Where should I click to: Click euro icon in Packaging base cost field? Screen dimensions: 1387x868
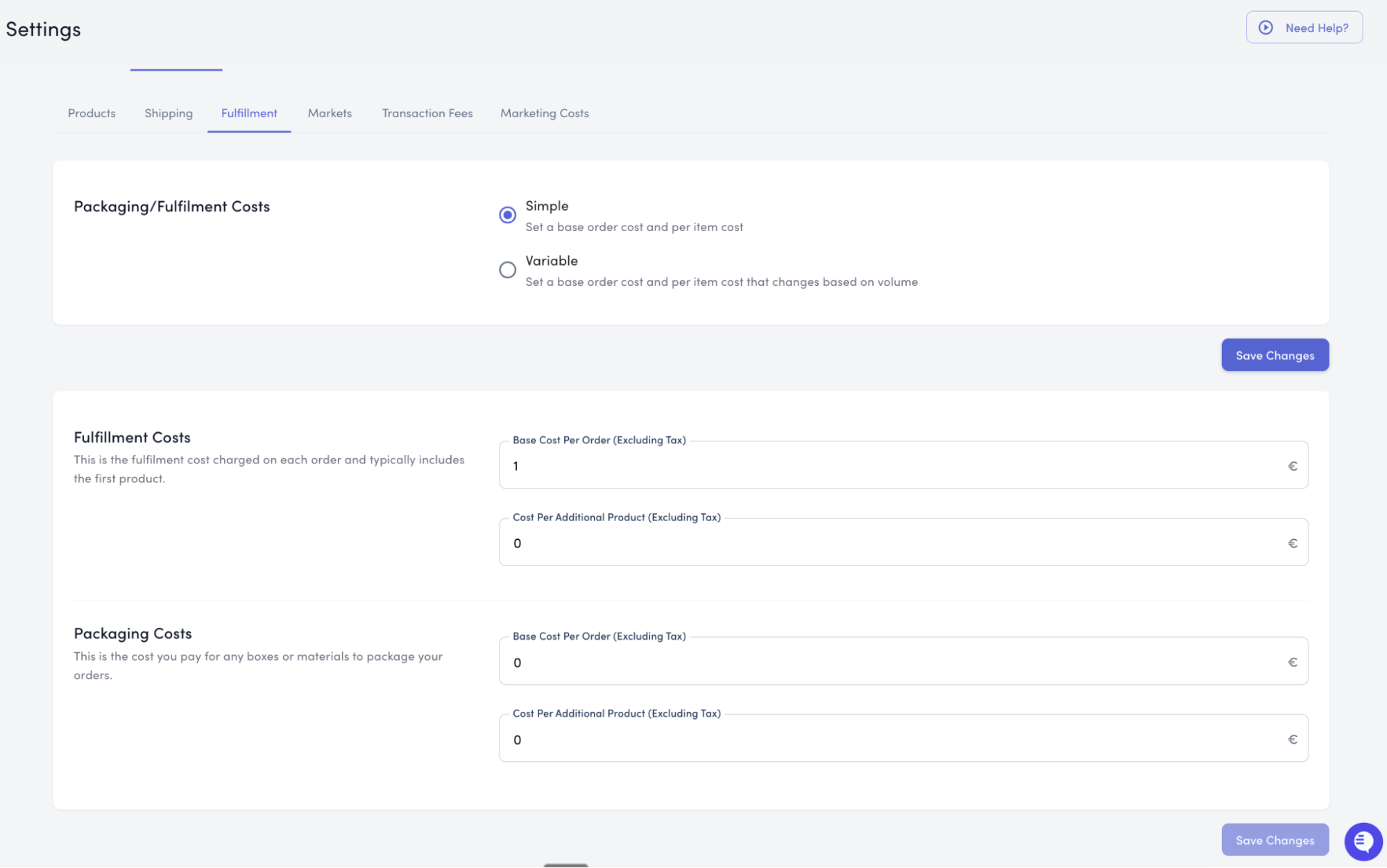1292,663
